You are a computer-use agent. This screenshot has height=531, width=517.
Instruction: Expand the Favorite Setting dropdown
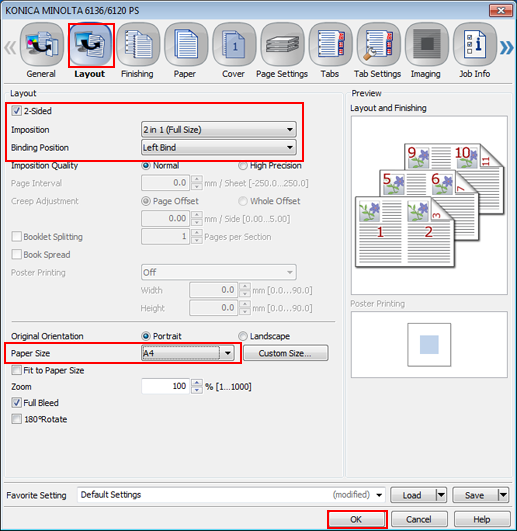click(x=379, y=495)
